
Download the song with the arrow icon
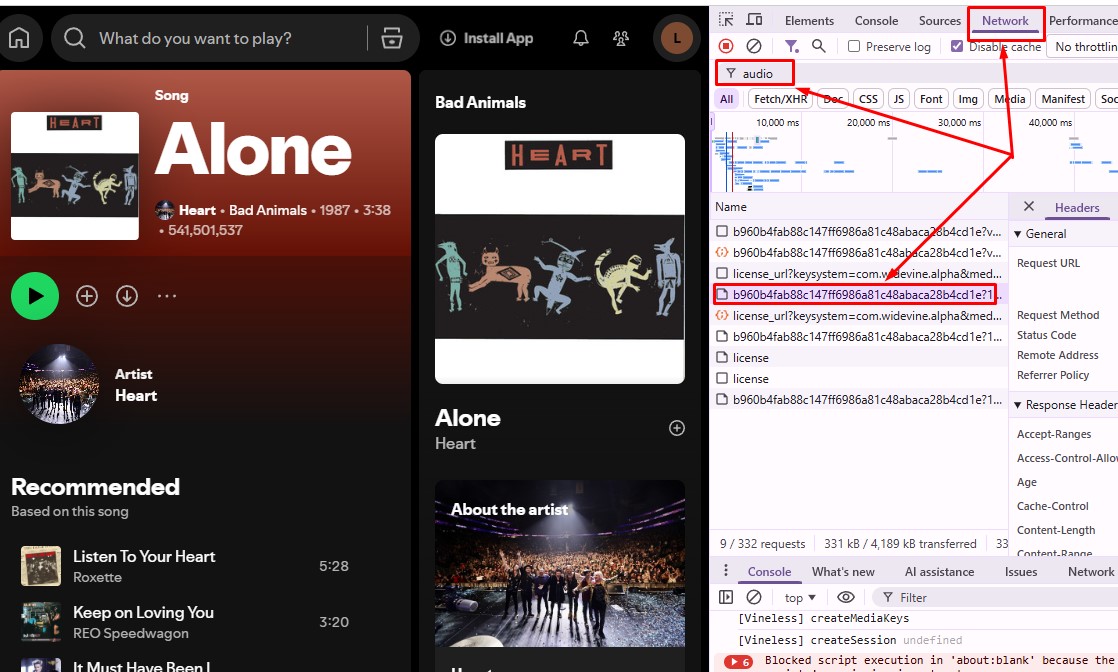pos(127,296)
